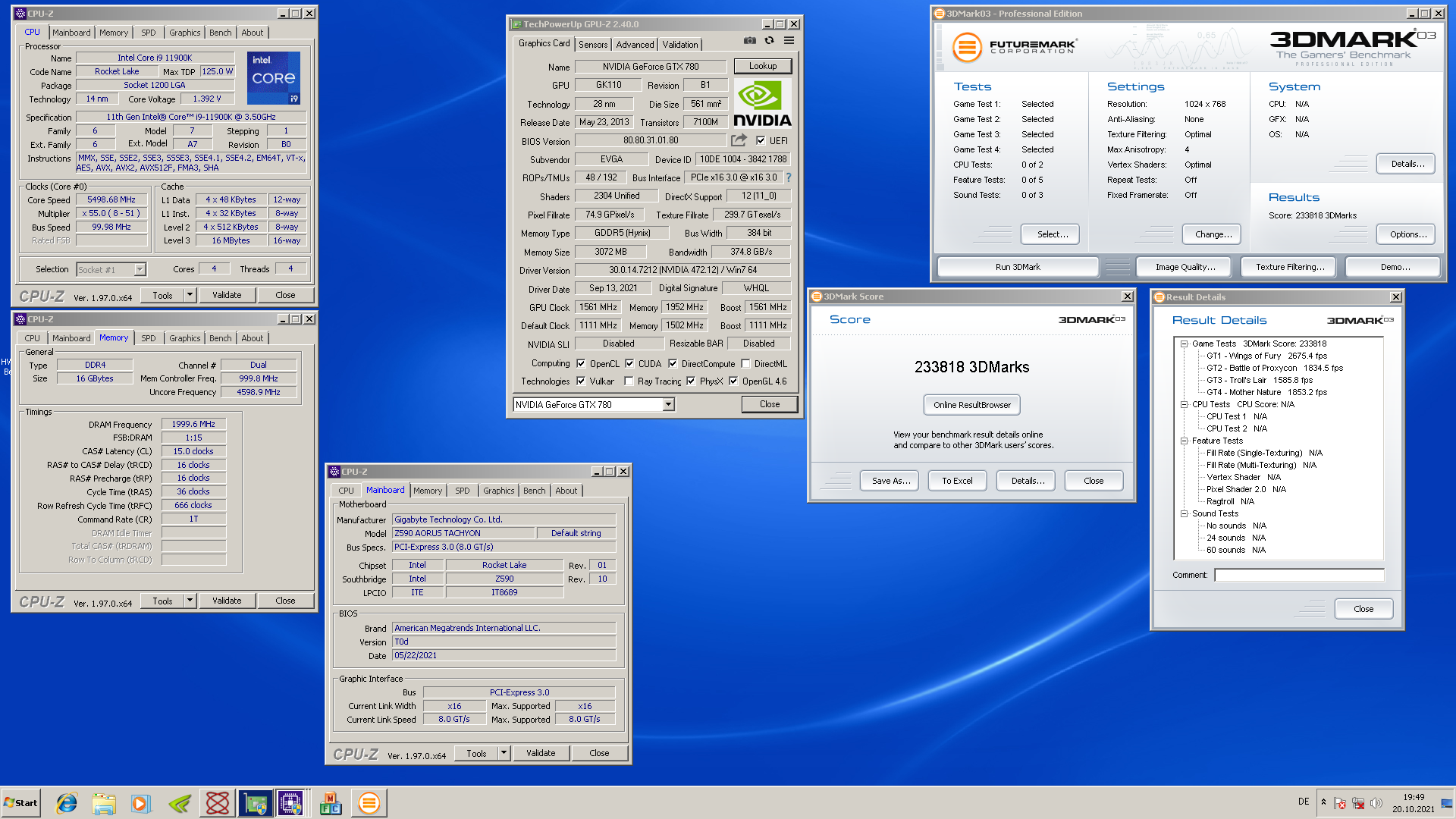
Task: Click the NVIDIA logo in GPU-Z
Action: pyautogui.click(x=762, y=104)
